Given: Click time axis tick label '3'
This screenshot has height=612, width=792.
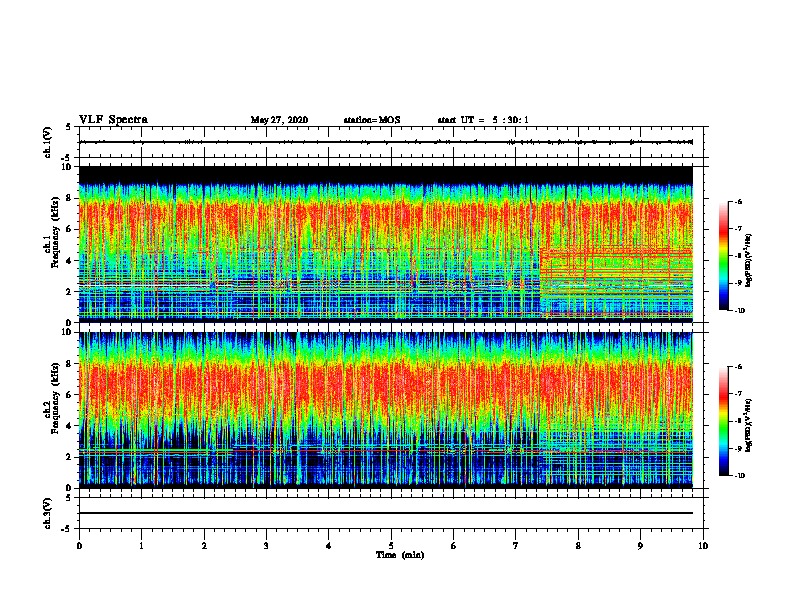Looking at the screenshot, I should 266,546.
